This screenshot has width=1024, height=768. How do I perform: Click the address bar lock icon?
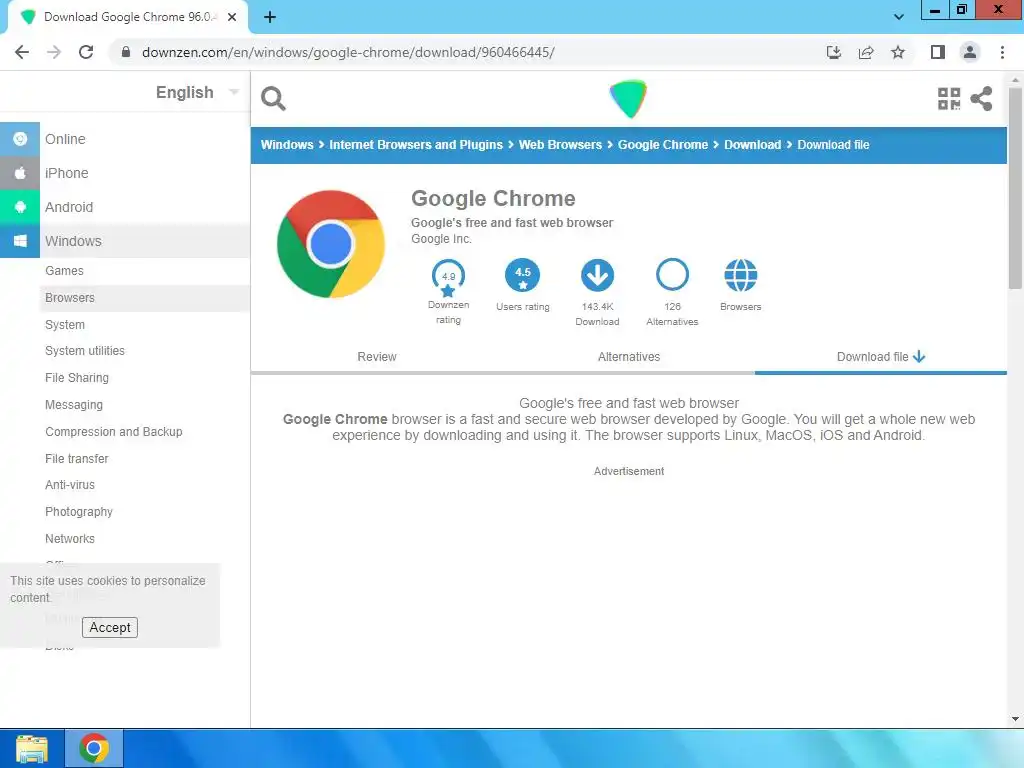coord(126,52)
